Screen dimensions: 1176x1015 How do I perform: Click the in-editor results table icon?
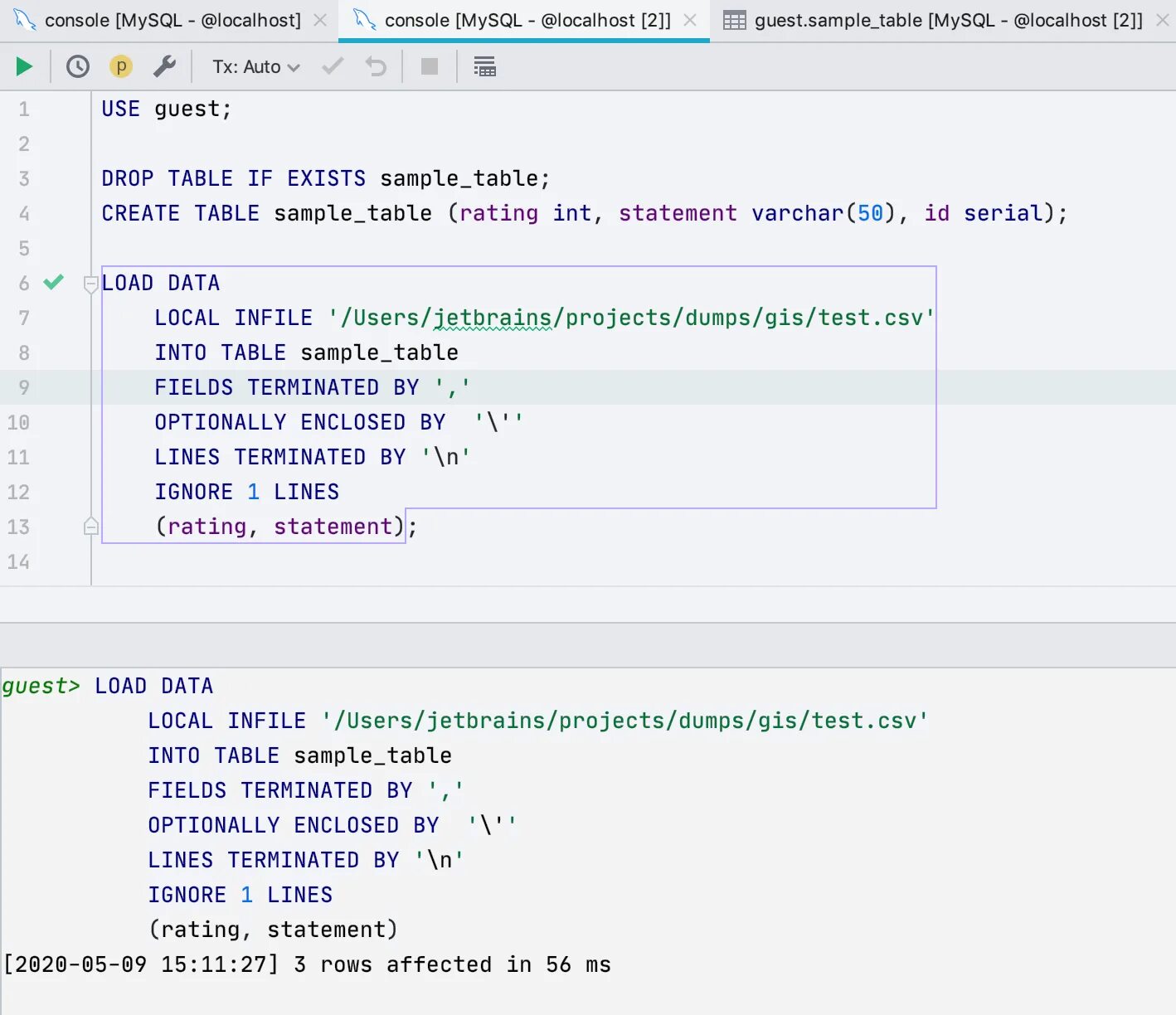[x=484, y=66]
